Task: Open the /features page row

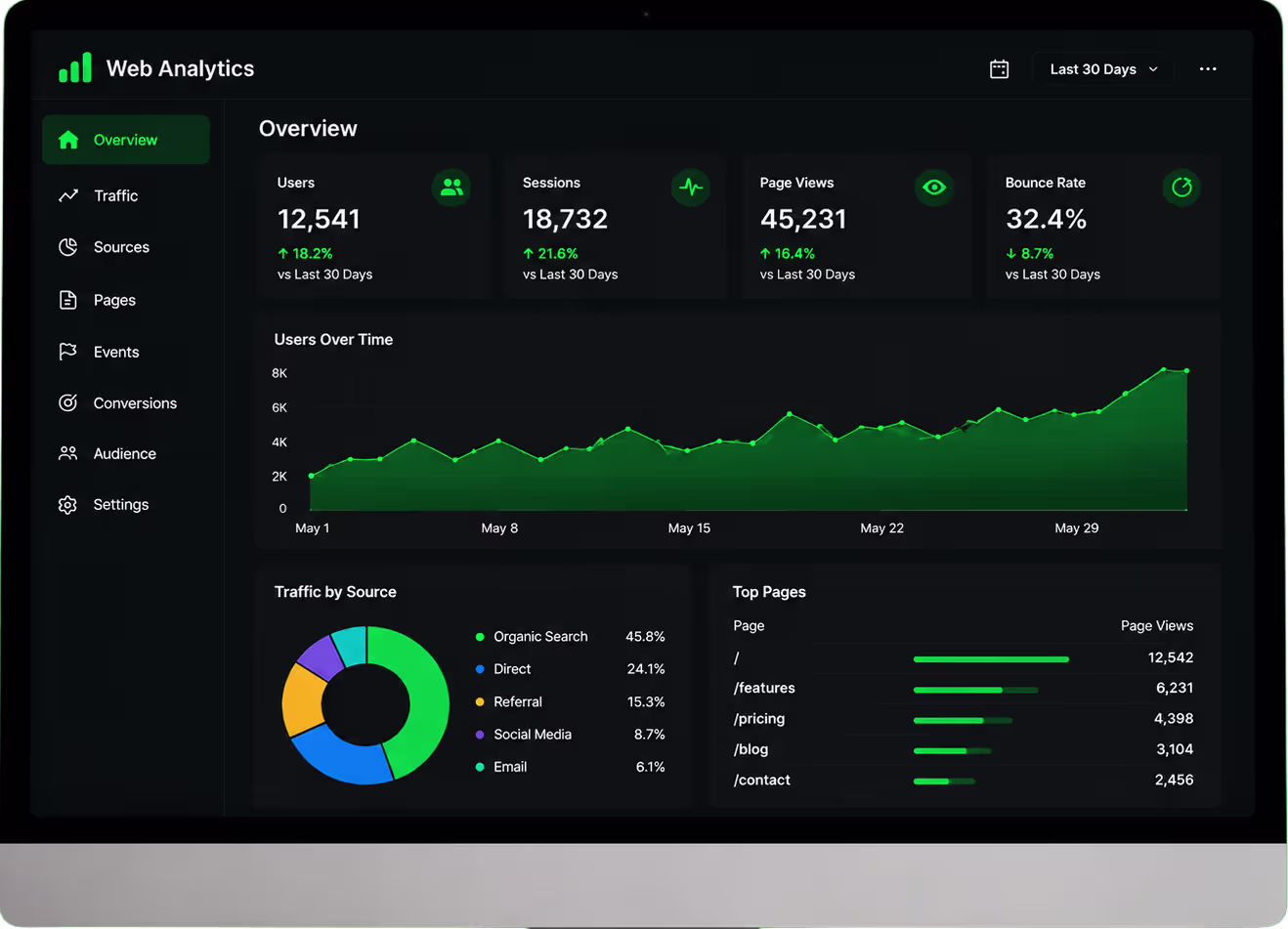Action: (964, 688)
